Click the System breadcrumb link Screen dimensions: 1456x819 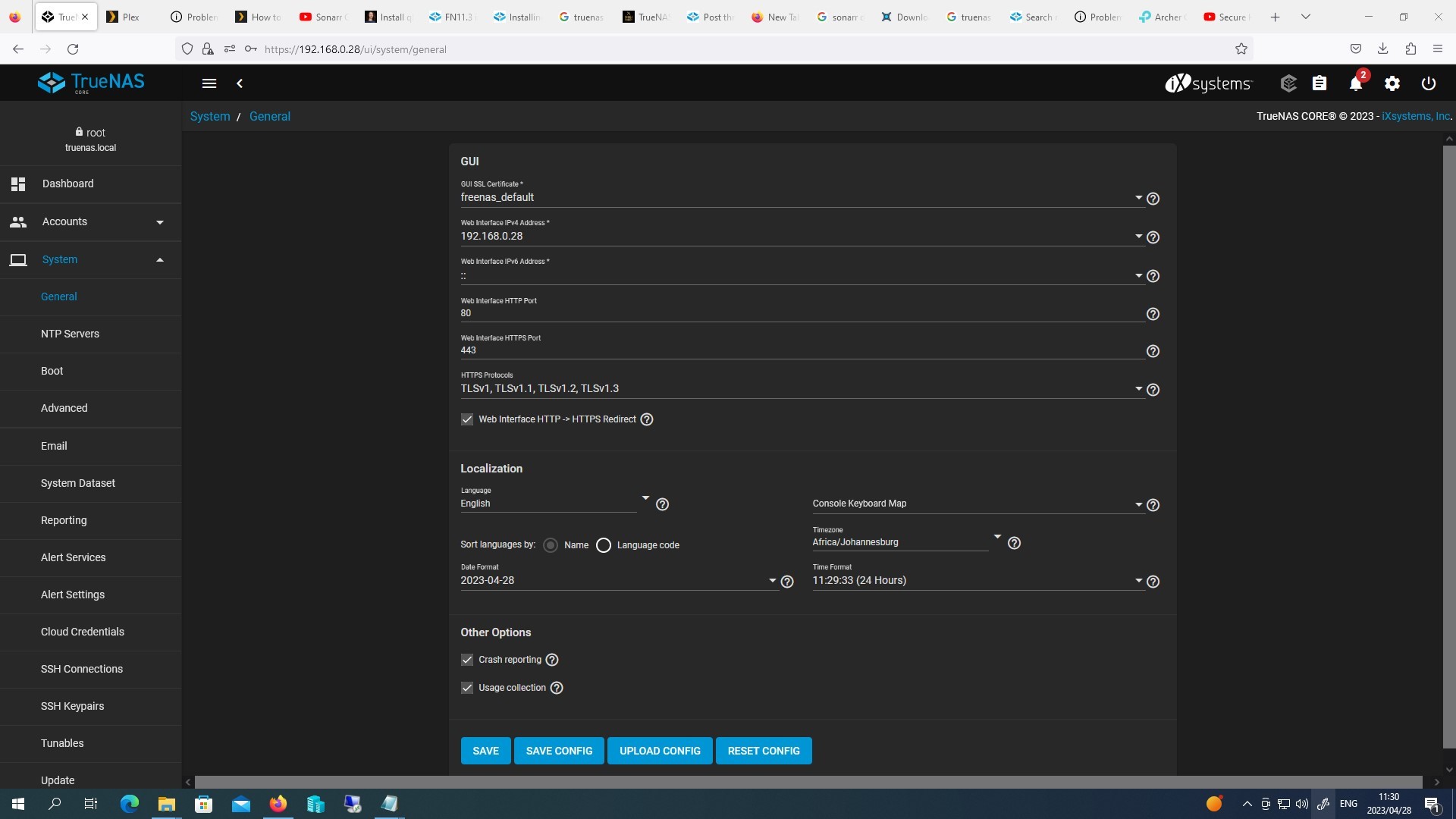(210, 116)
